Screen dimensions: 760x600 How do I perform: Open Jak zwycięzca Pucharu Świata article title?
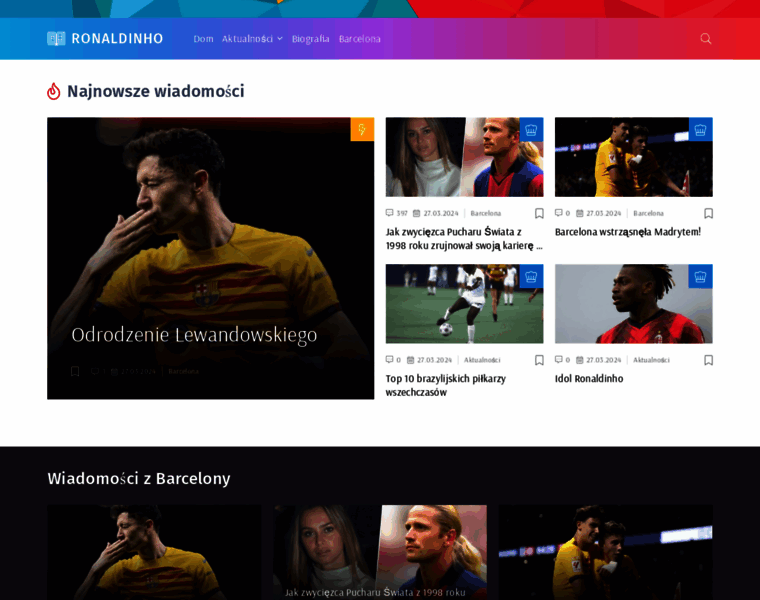tap(464, 239)
